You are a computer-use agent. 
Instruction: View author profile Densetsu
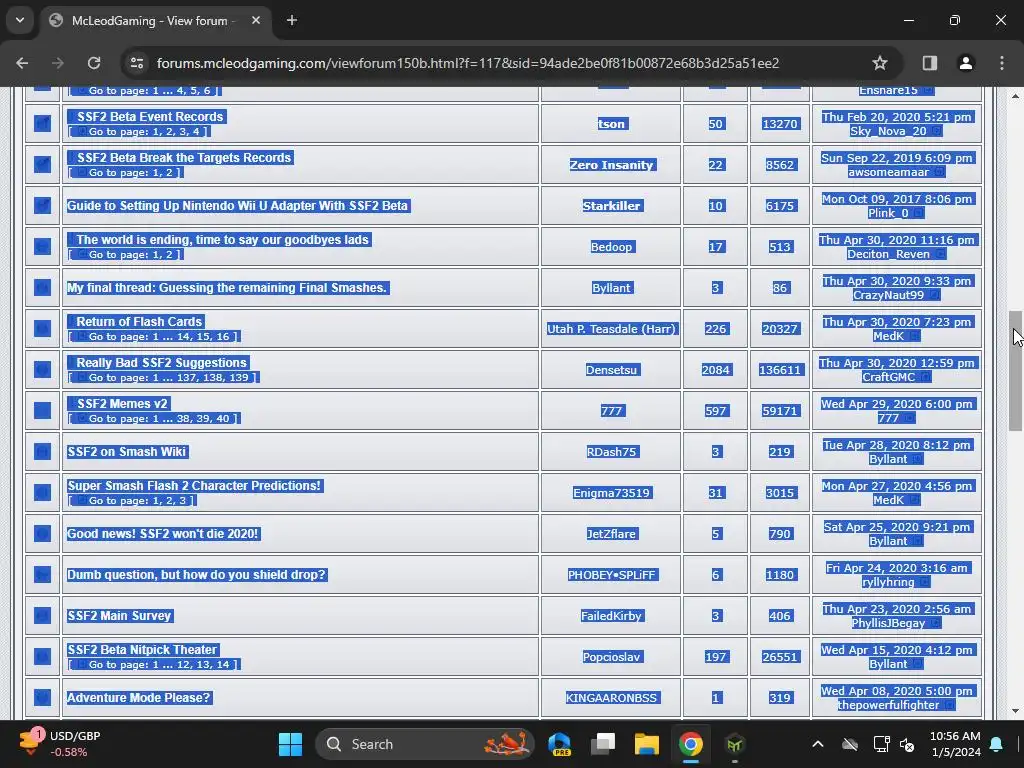click(x=611, y=370)
